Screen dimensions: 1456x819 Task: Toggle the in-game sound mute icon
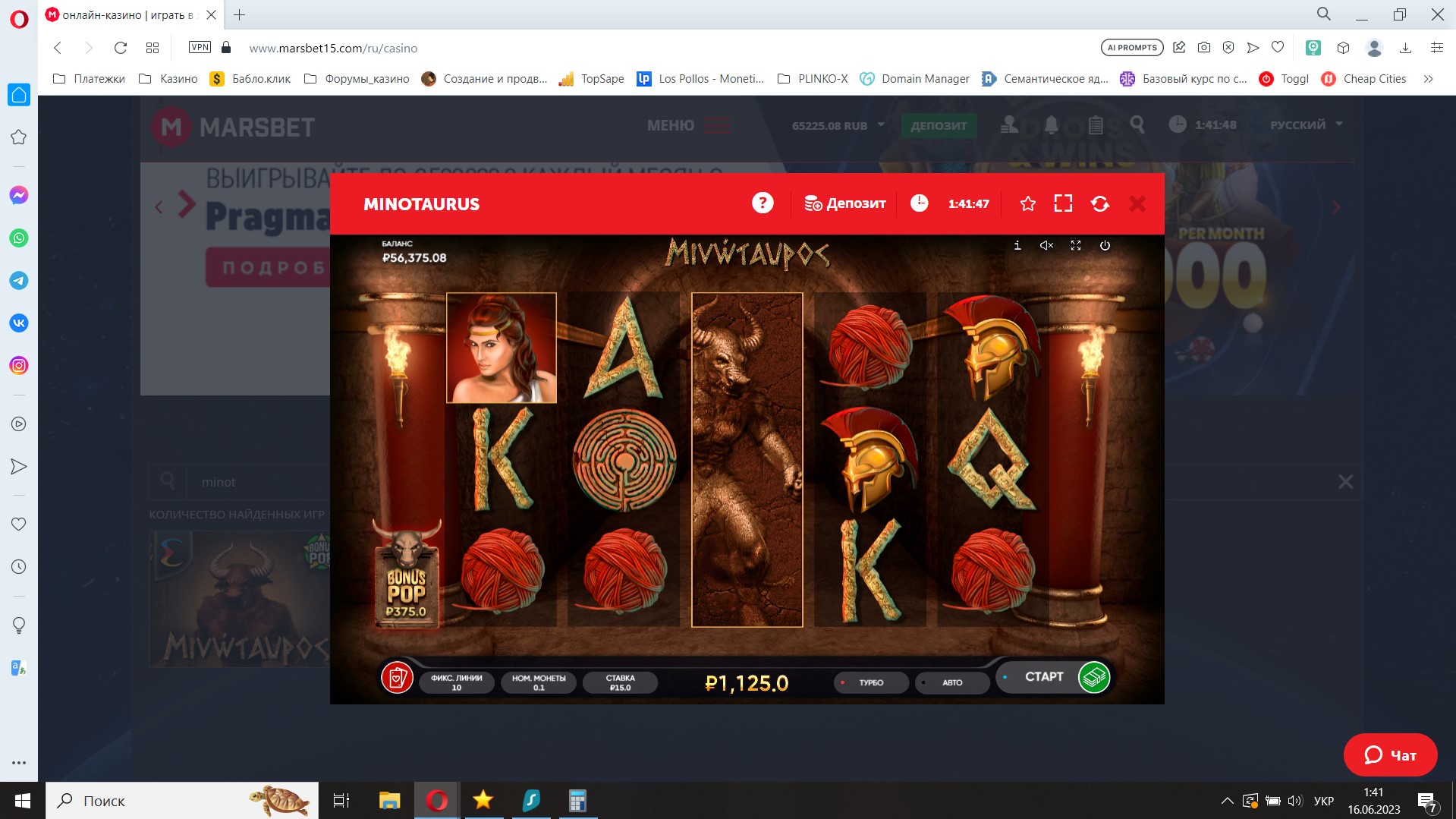(1046, 245)
